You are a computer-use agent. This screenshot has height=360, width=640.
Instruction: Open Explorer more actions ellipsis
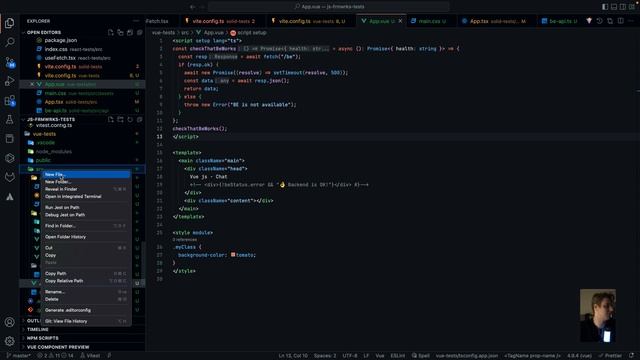136,21
